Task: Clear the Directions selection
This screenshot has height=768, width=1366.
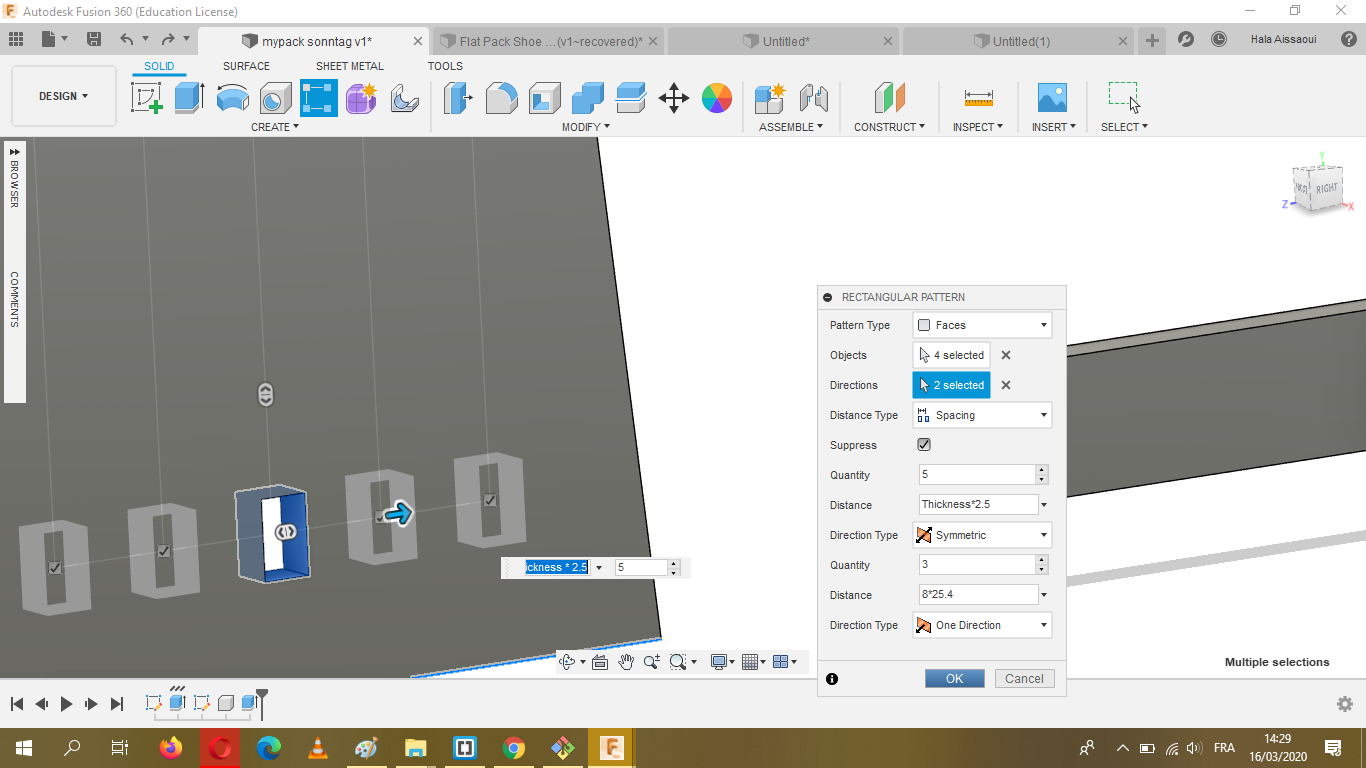Action: point(1006,385)
